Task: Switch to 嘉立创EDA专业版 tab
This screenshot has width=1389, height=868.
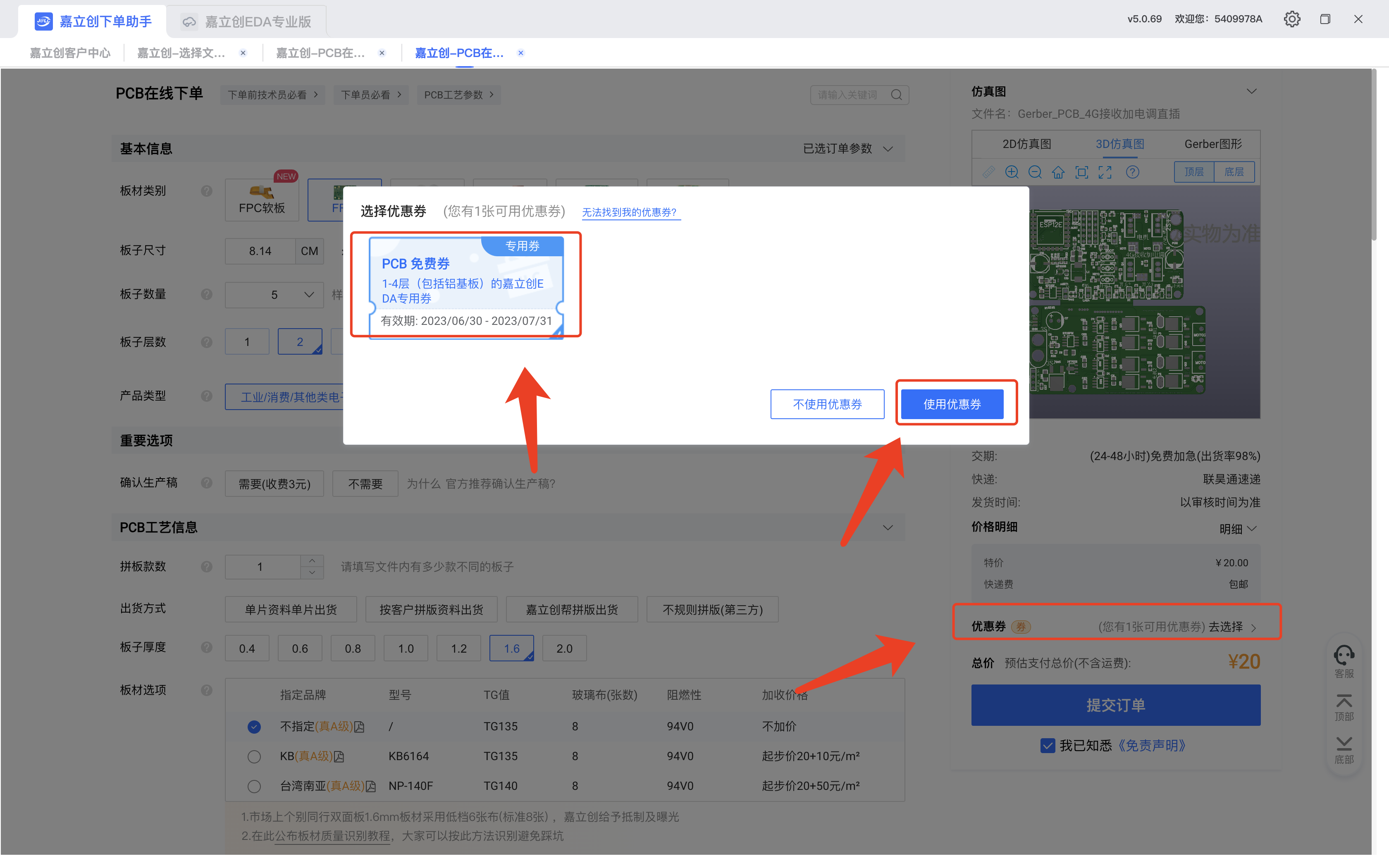Action: point(247,22)
